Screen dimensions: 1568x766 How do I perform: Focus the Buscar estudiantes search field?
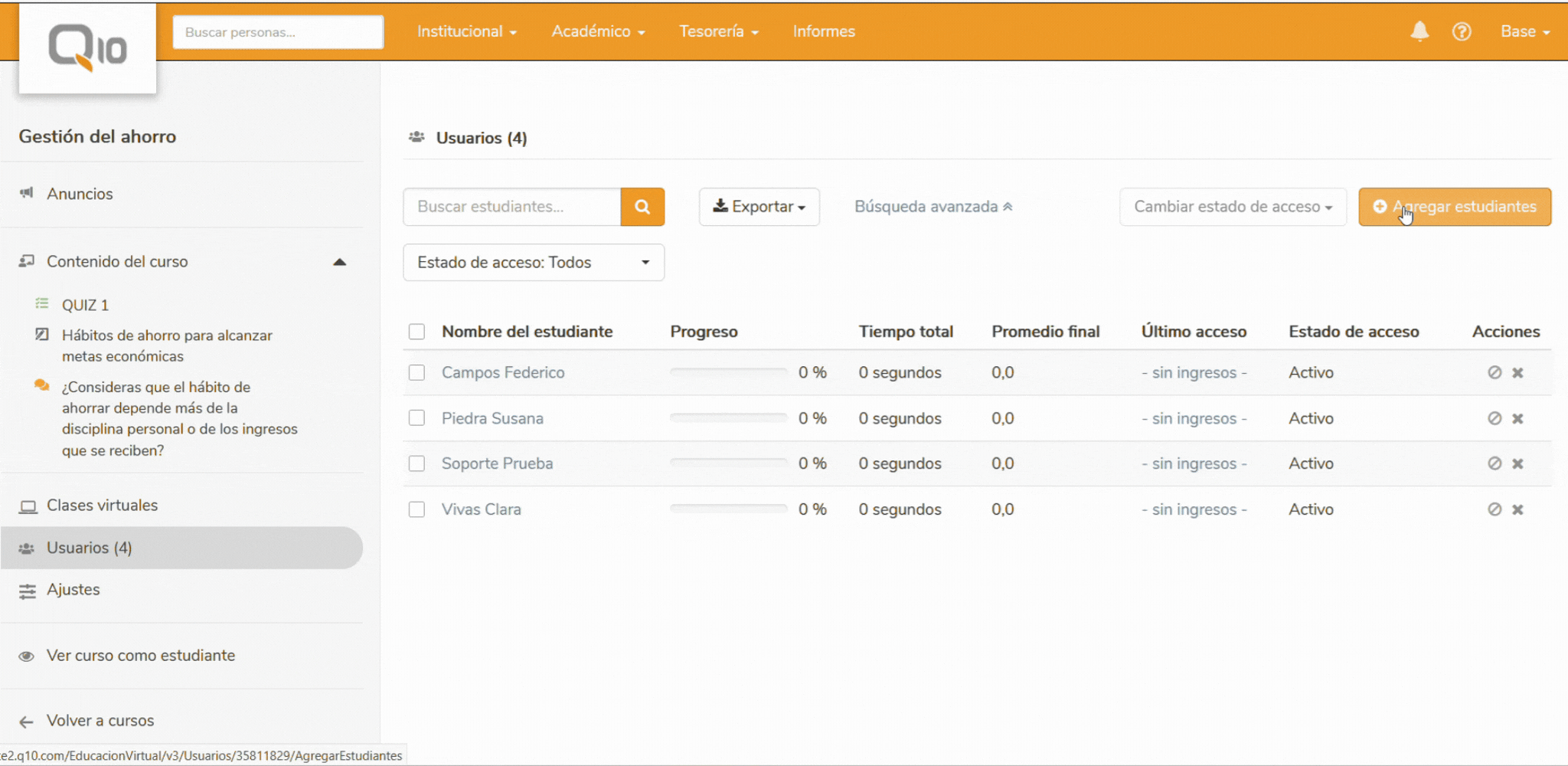click(511, 207)
